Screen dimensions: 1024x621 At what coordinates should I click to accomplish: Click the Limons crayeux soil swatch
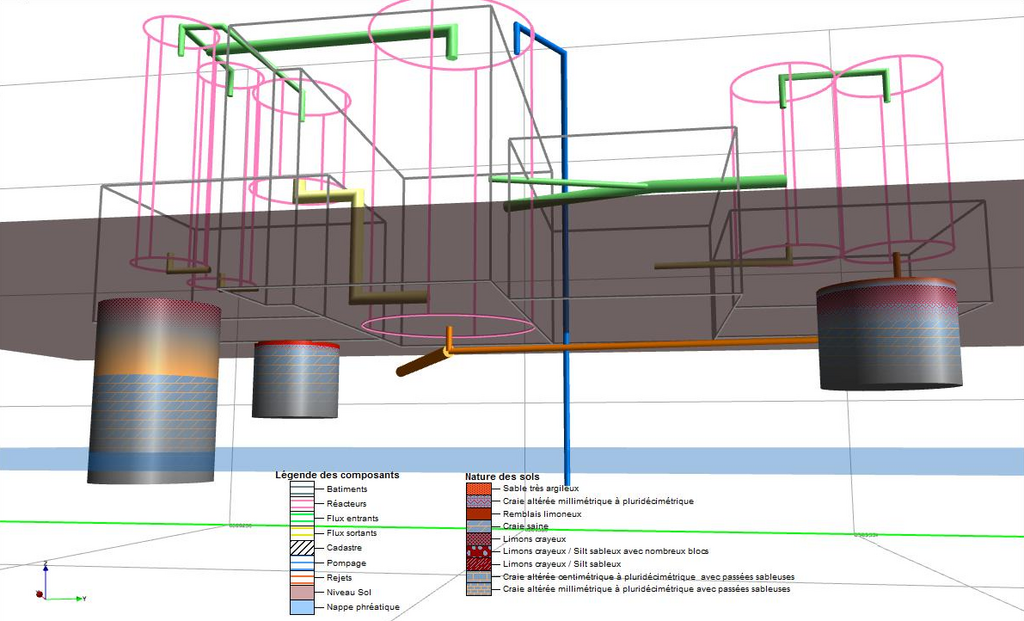pyautogui.click(x=480, y=539)
